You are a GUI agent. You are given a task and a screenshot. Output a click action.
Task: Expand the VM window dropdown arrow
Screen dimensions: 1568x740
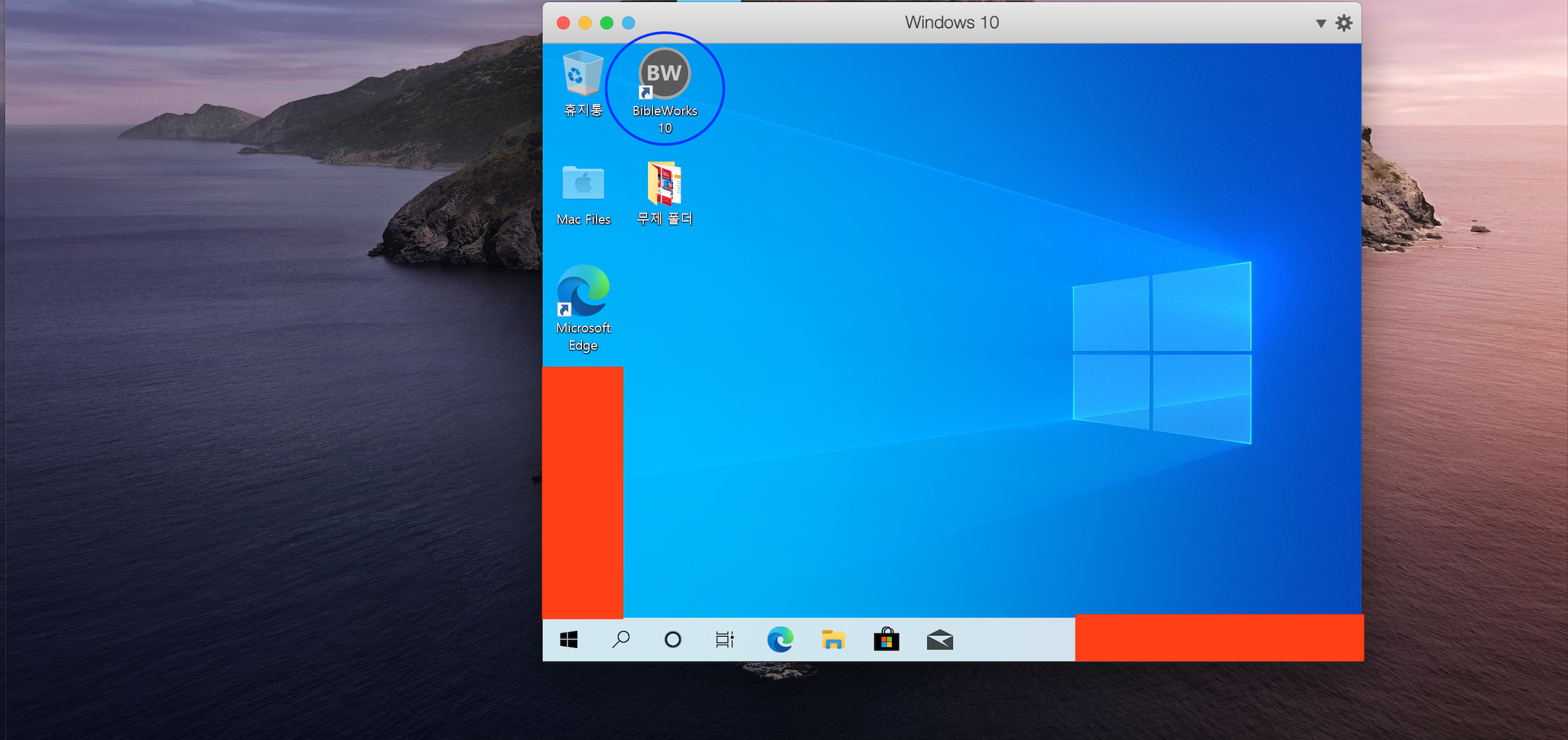click(x=1320, y=24)
